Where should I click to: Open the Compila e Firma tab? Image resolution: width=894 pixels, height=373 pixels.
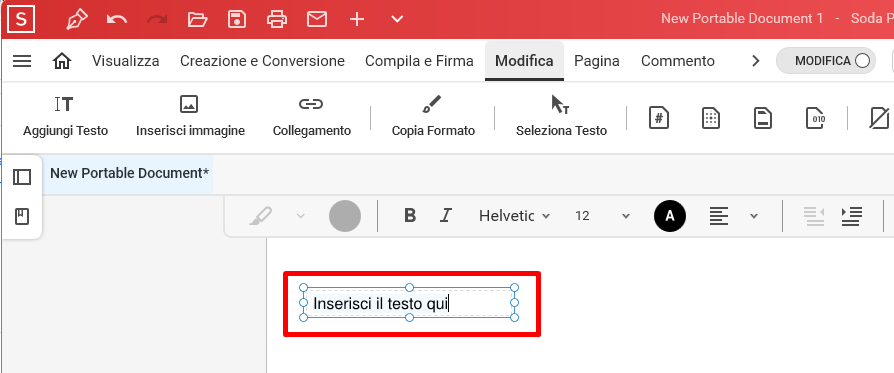(x=419, y=60)
